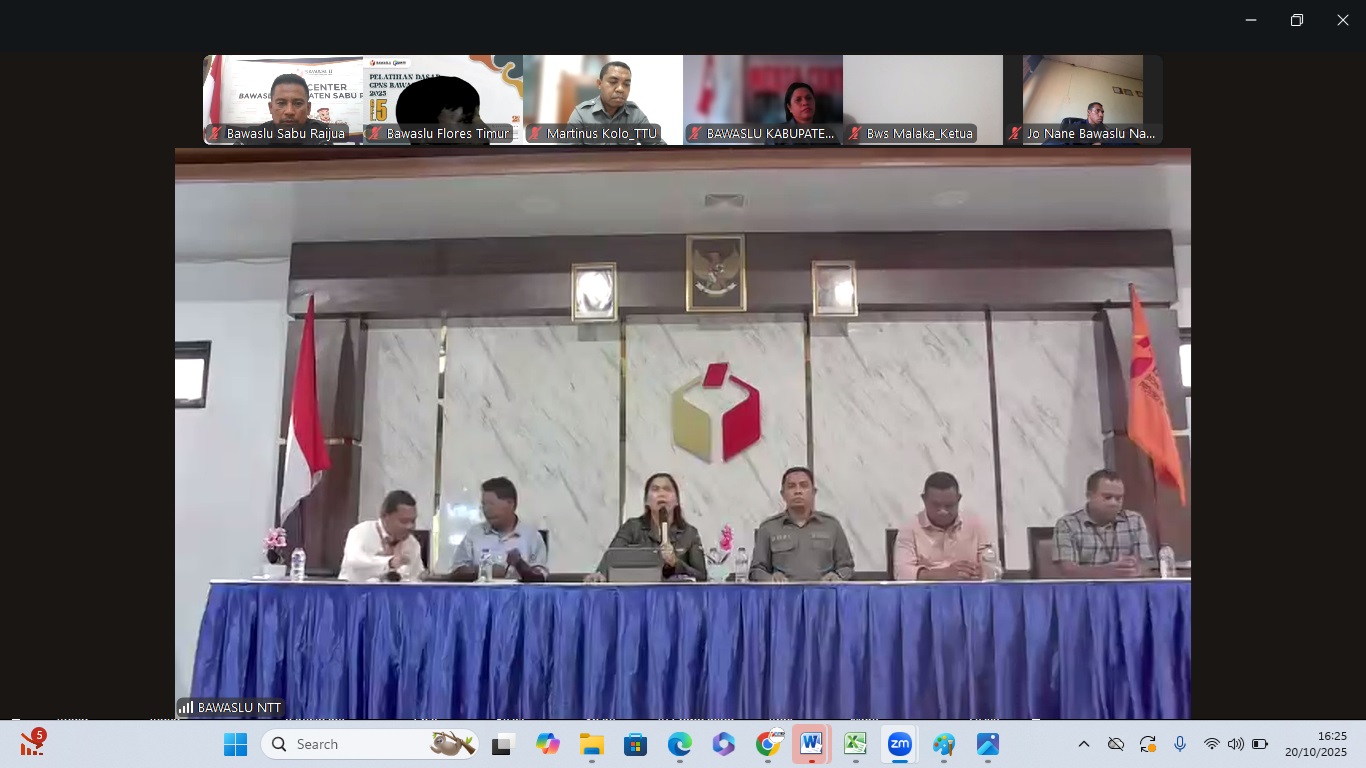Open the widgets panel with the 5 badge
Viewport: 1366px width, 768px height.
point(32,743)
